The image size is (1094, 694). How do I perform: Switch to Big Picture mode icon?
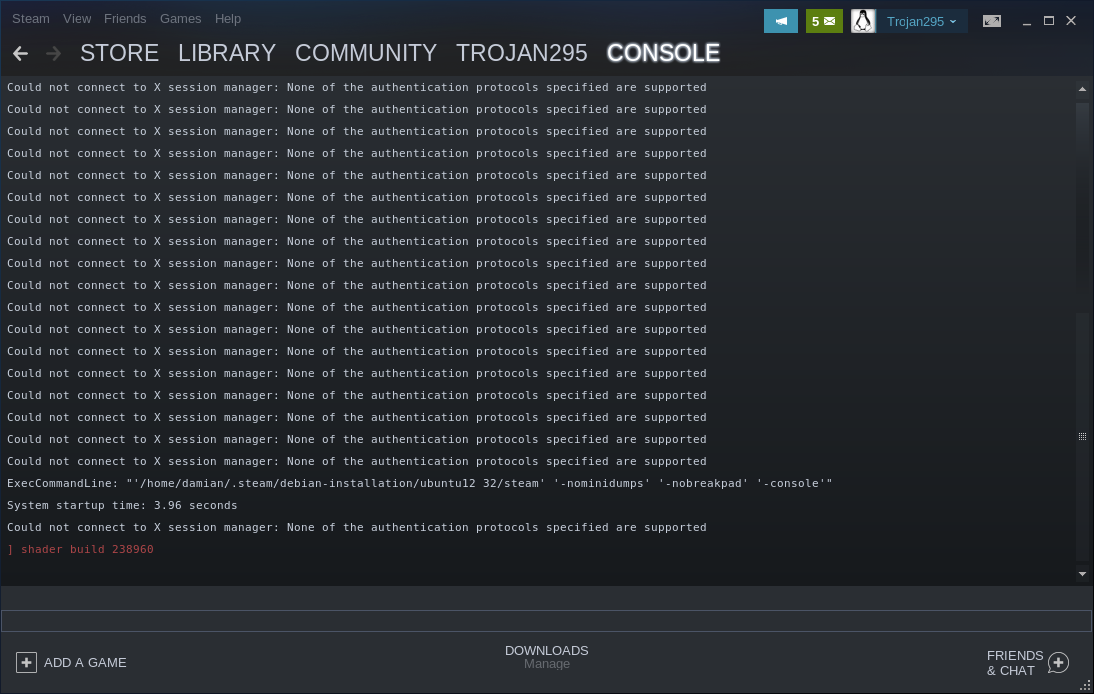pos(991,21)
